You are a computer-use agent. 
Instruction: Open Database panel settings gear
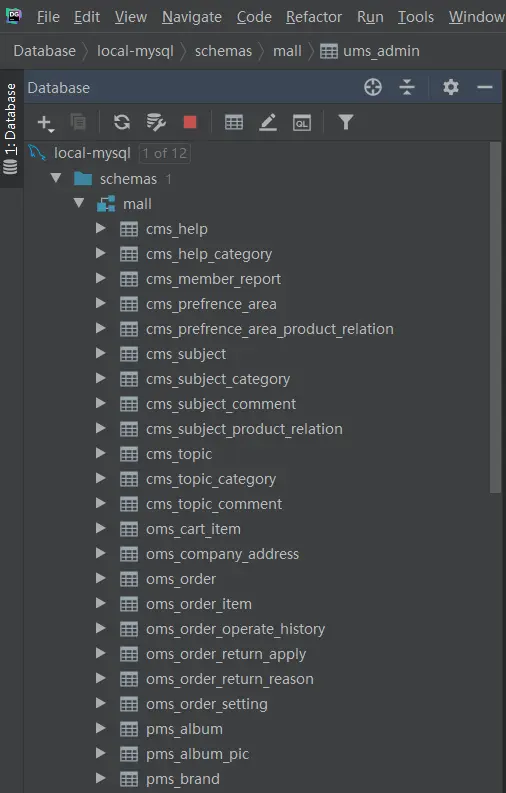[x=451, y=87]
